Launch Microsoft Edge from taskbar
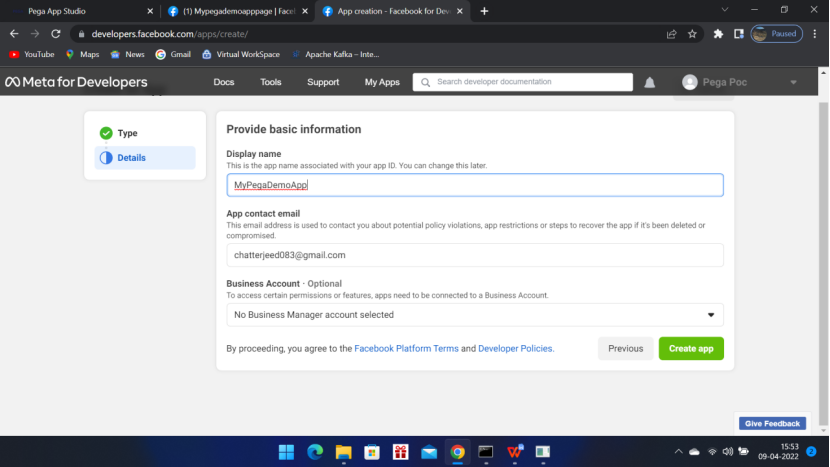The image size is (830, 467). (x=315, y=452)
